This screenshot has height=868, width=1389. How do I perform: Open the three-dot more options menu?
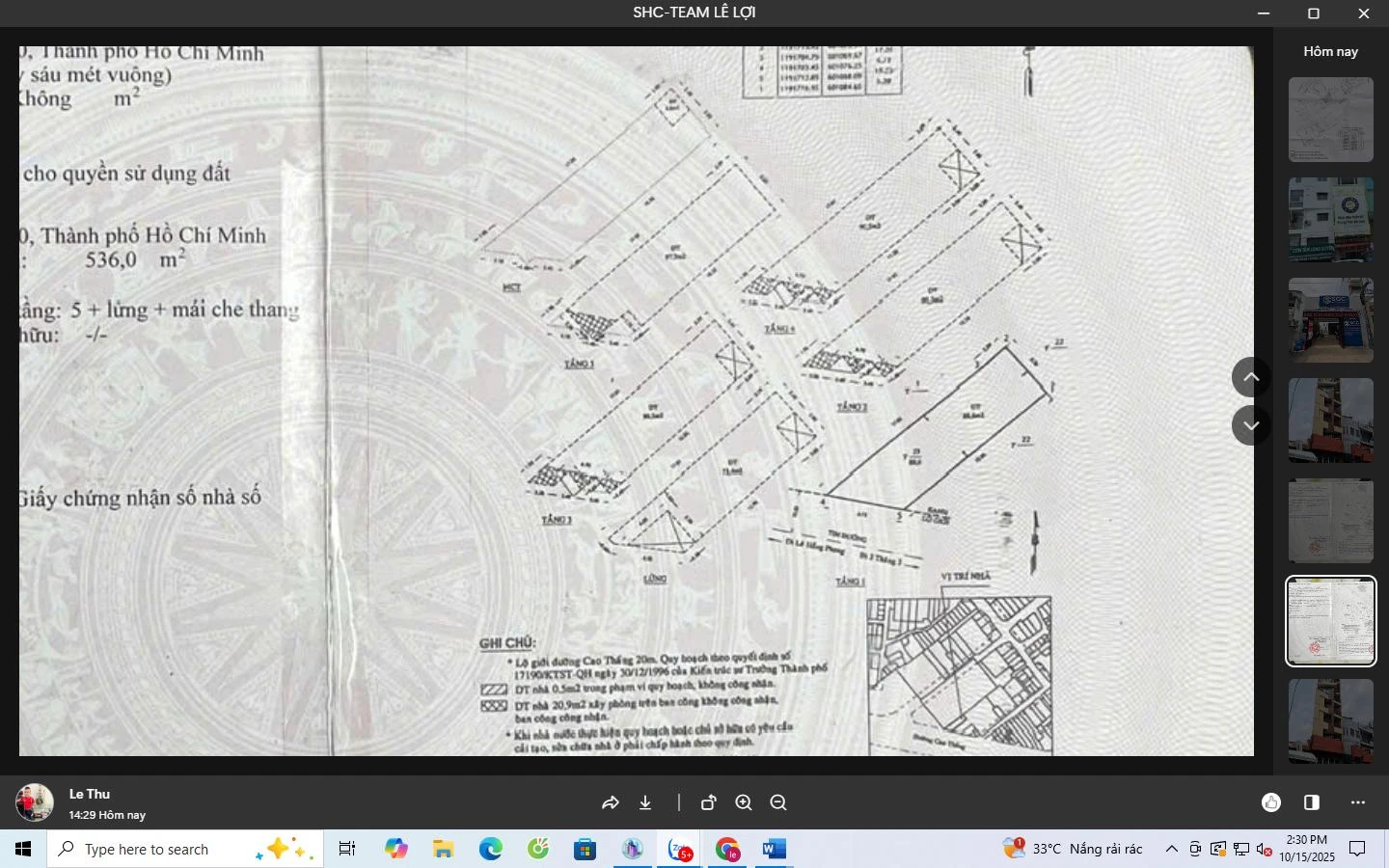tap(1358, 802)
